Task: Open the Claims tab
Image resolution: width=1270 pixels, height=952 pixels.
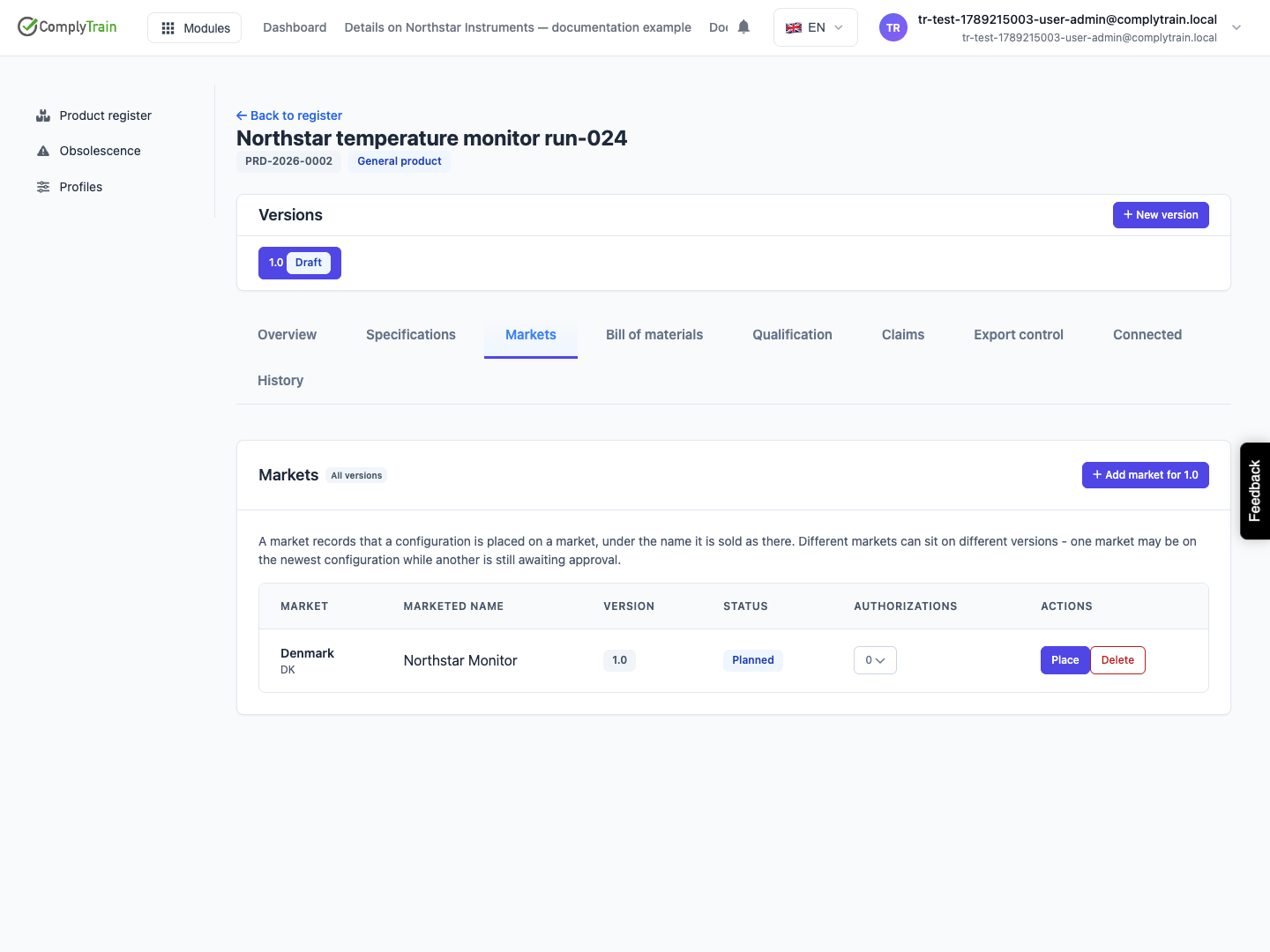Action: [x=903, y=335]
